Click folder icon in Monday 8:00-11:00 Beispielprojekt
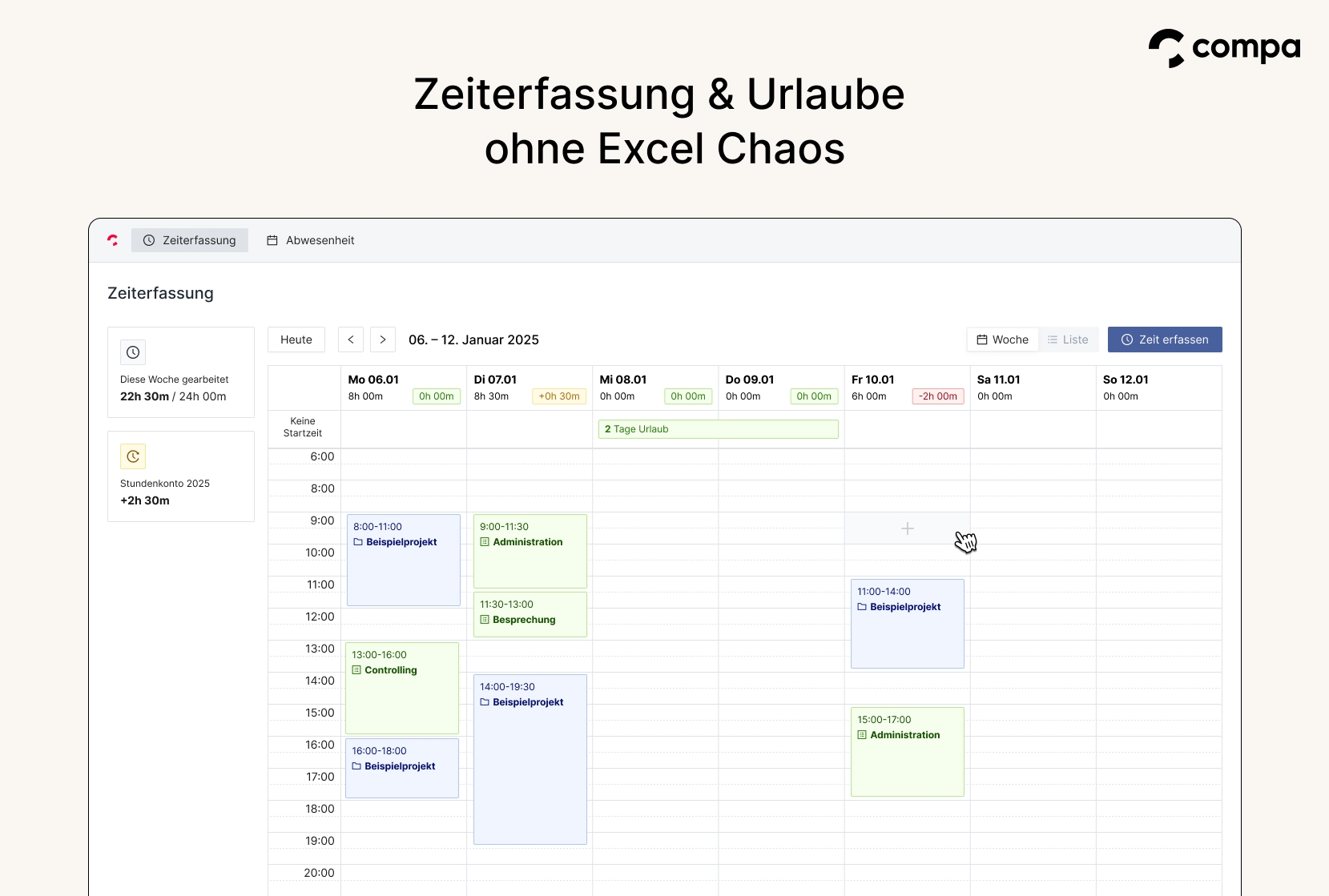Viewport: 1329px width, 896px height. [x=358, y=542]
